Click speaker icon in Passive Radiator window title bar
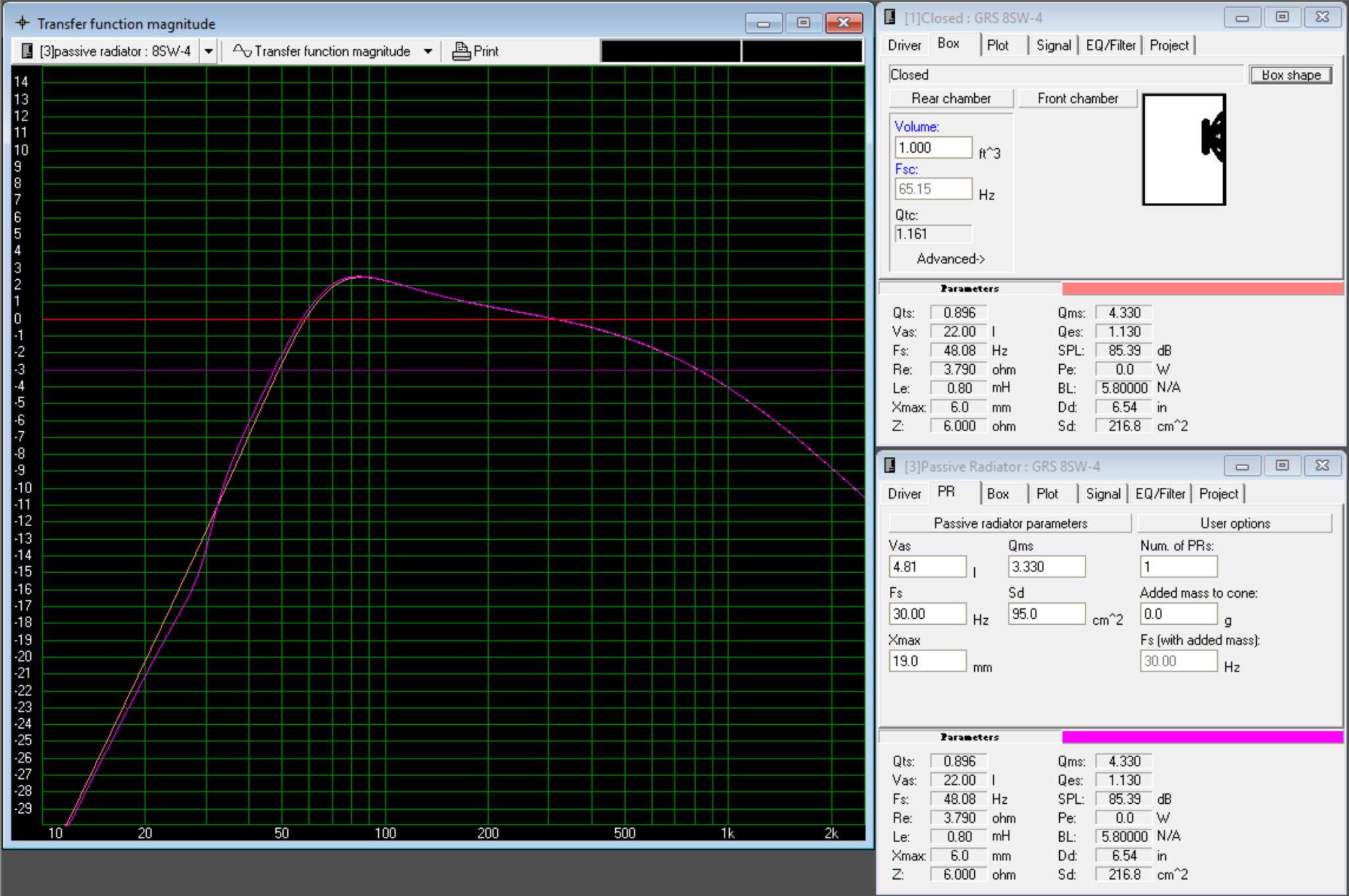 [889, 466]
